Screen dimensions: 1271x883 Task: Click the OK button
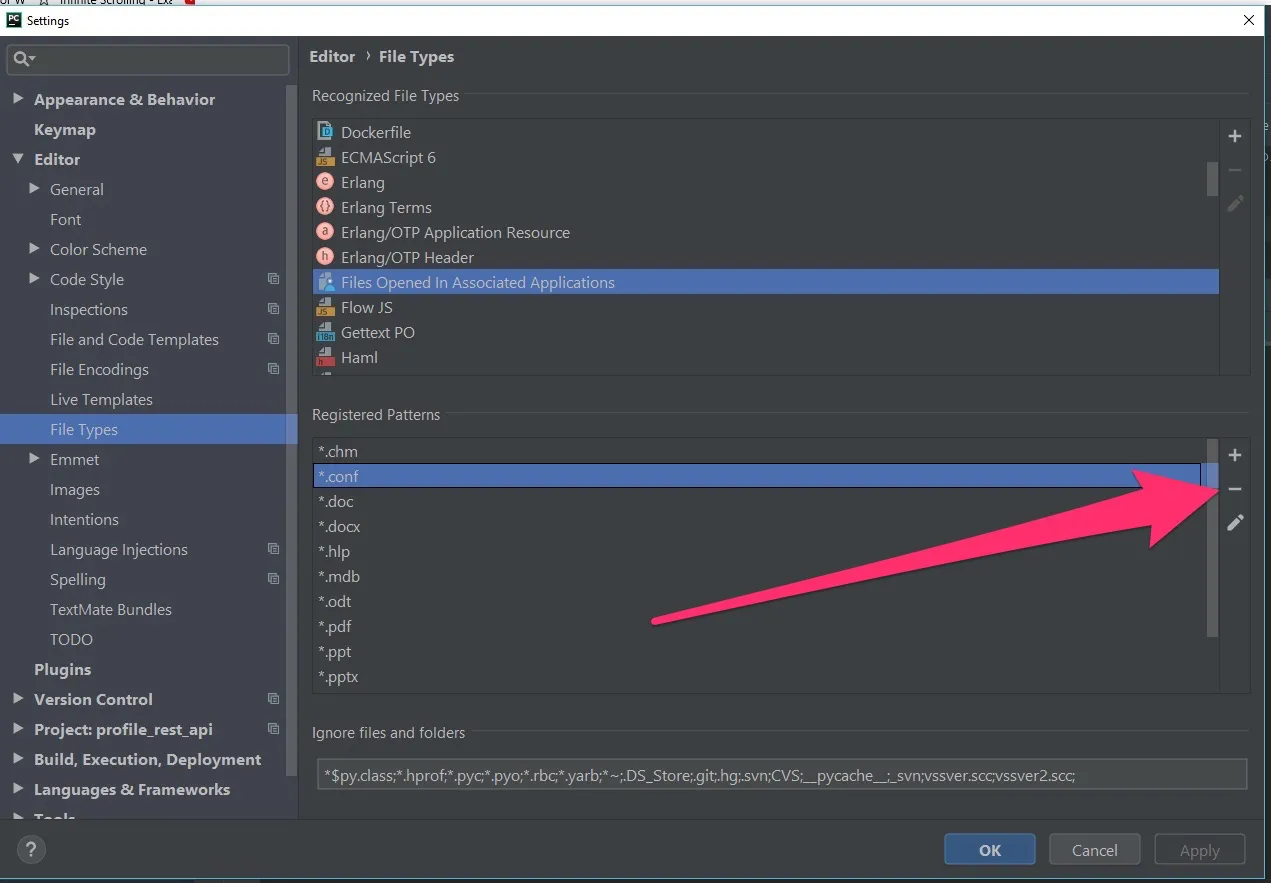pyautogui.click(x=990, y=850)
